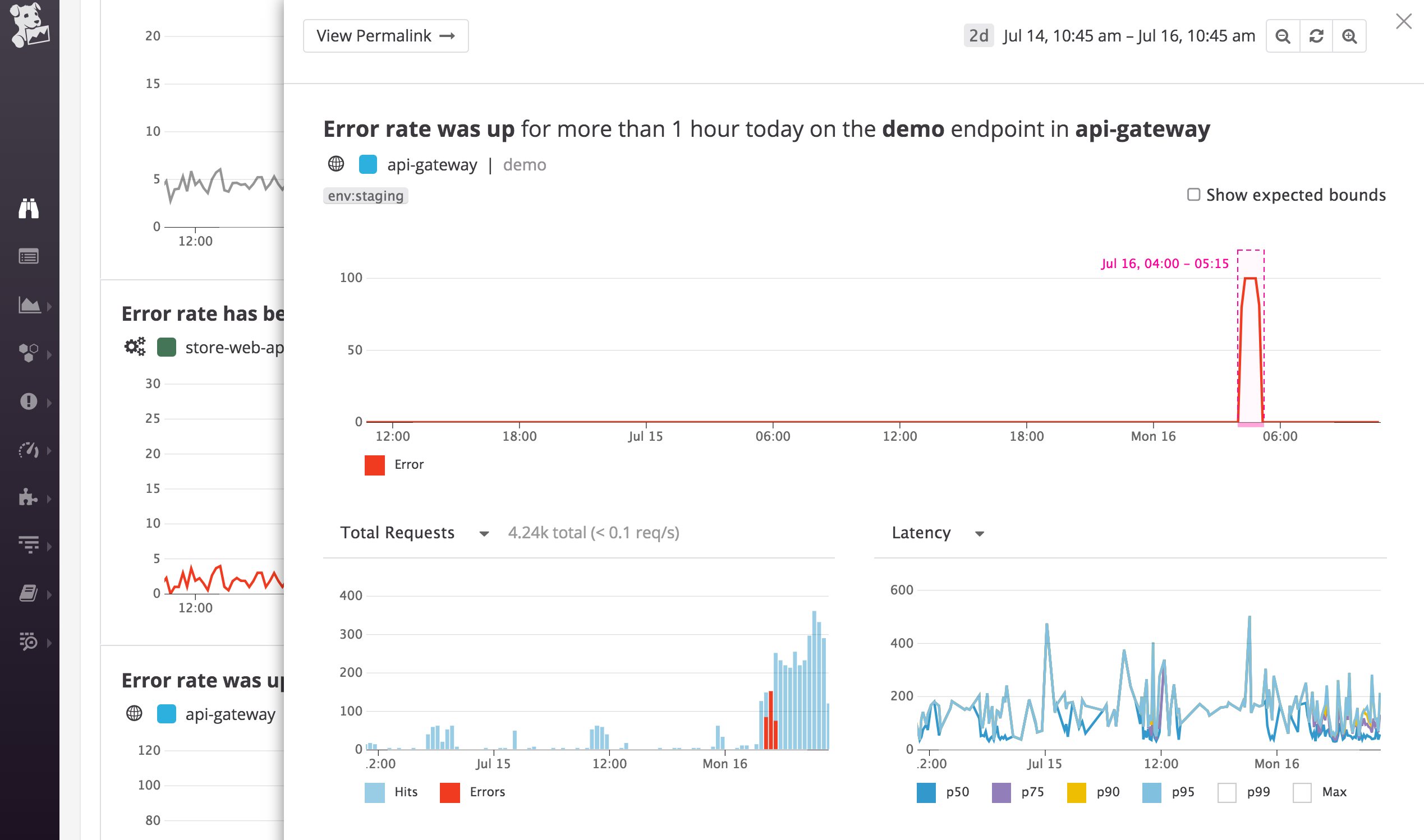Screen dimensions: 1424x840
Task: Open the Integrations puzzle-piece icon
Action: (x=29, y=499)
